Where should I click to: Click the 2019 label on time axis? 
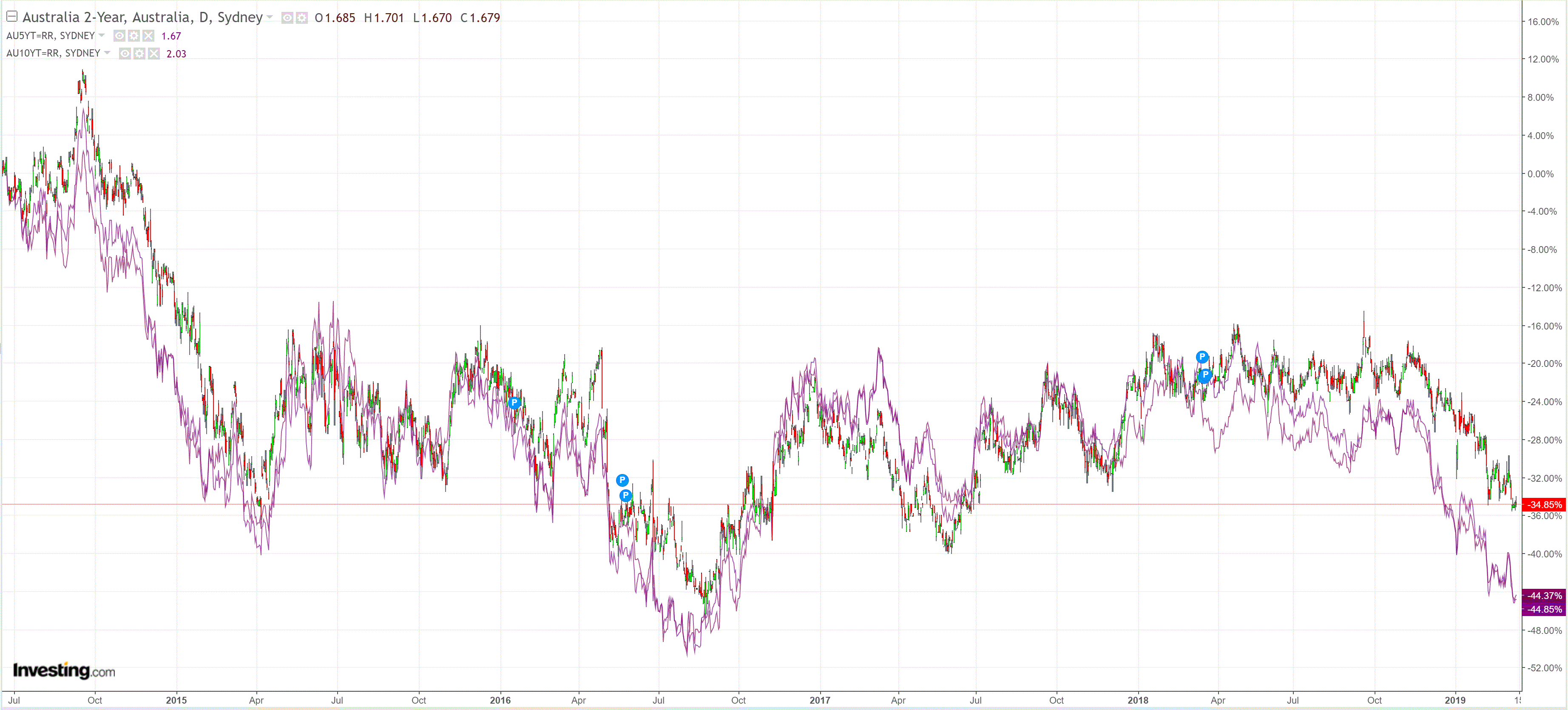click(x=1455, y=700)
